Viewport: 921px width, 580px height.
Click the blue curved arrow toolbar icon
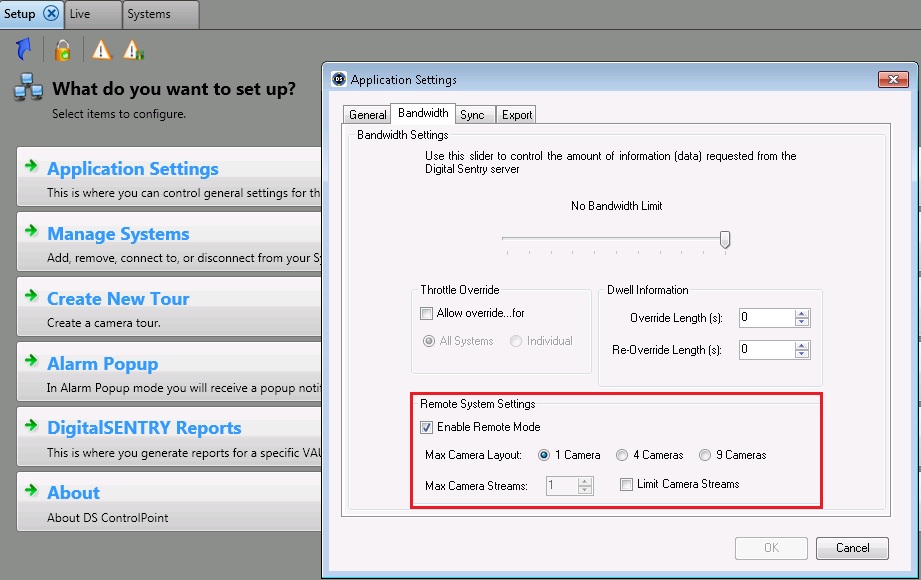(x=25, y=49)
